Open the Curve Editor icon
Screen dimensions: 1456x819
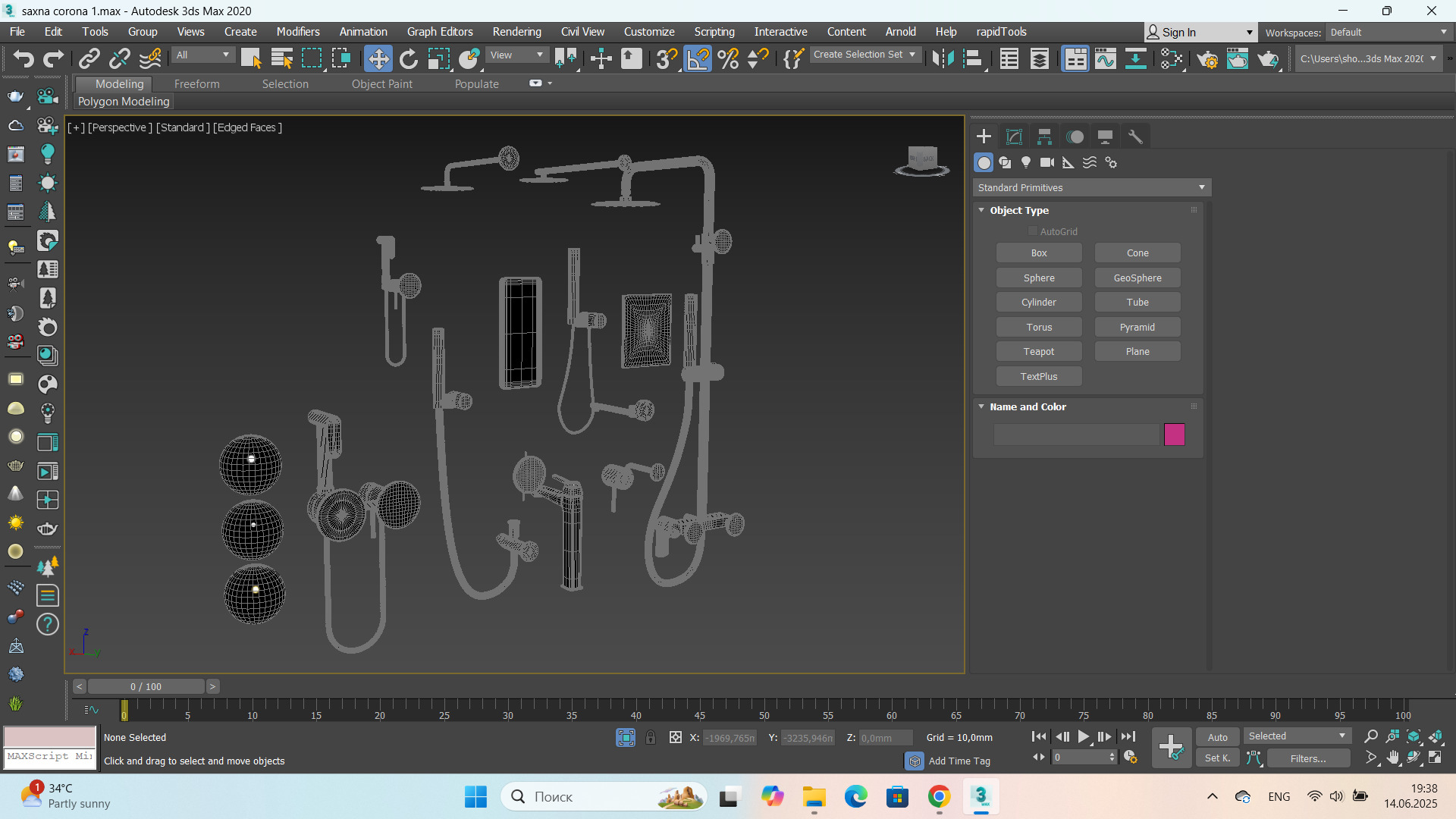click(x=1106, y=58)
